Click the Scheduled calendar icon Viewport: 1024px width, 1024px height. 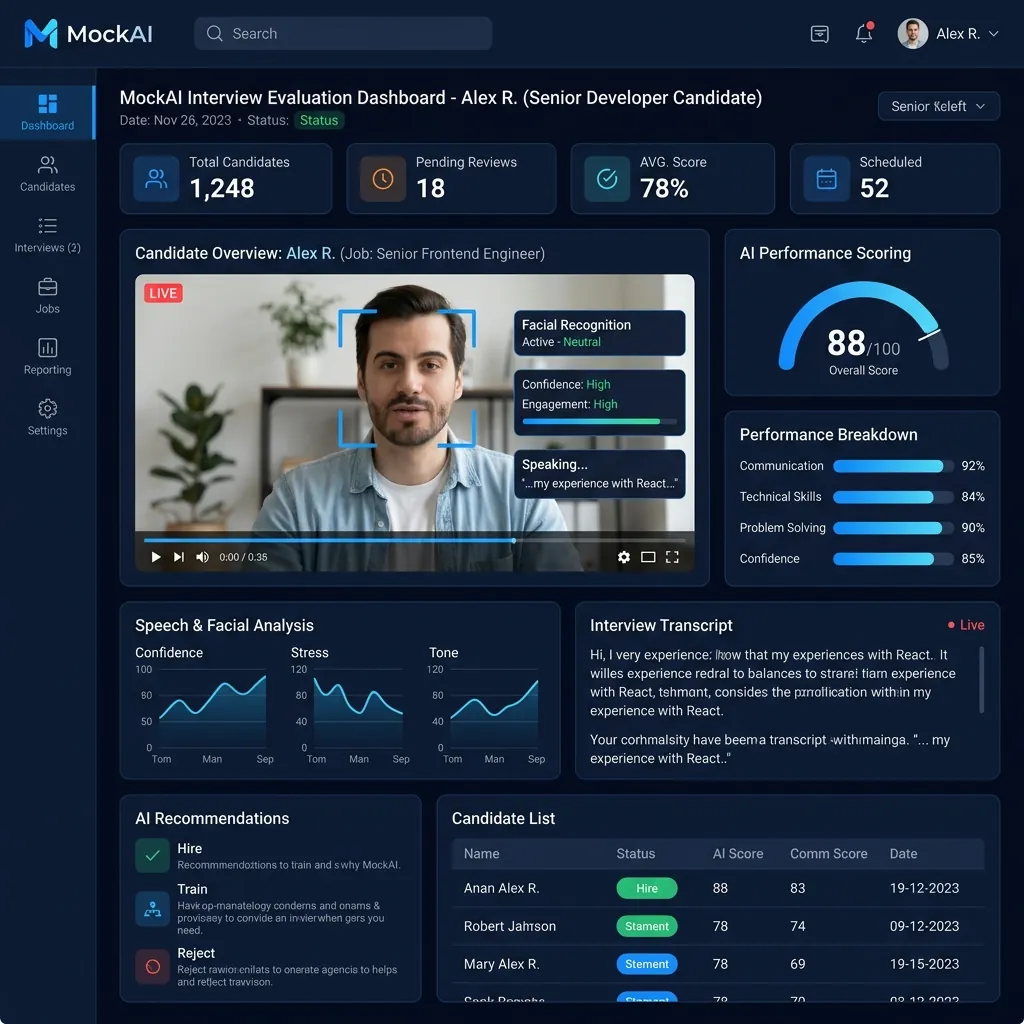point(826,179)
